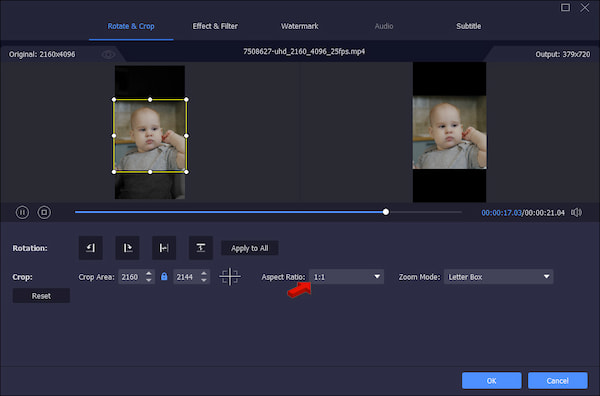The height and width of the screenshot is (396, 600).
Task: Click the filename 7508627-uhd_2160_4096_25fps.mp4
Action: coord(304,51)
